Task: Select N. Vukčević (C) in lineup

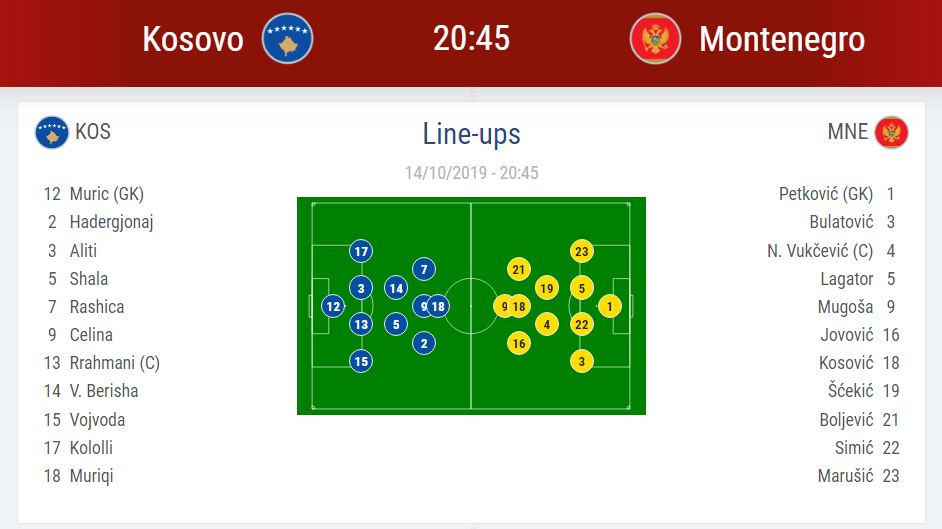Action: tap(820, 250)
